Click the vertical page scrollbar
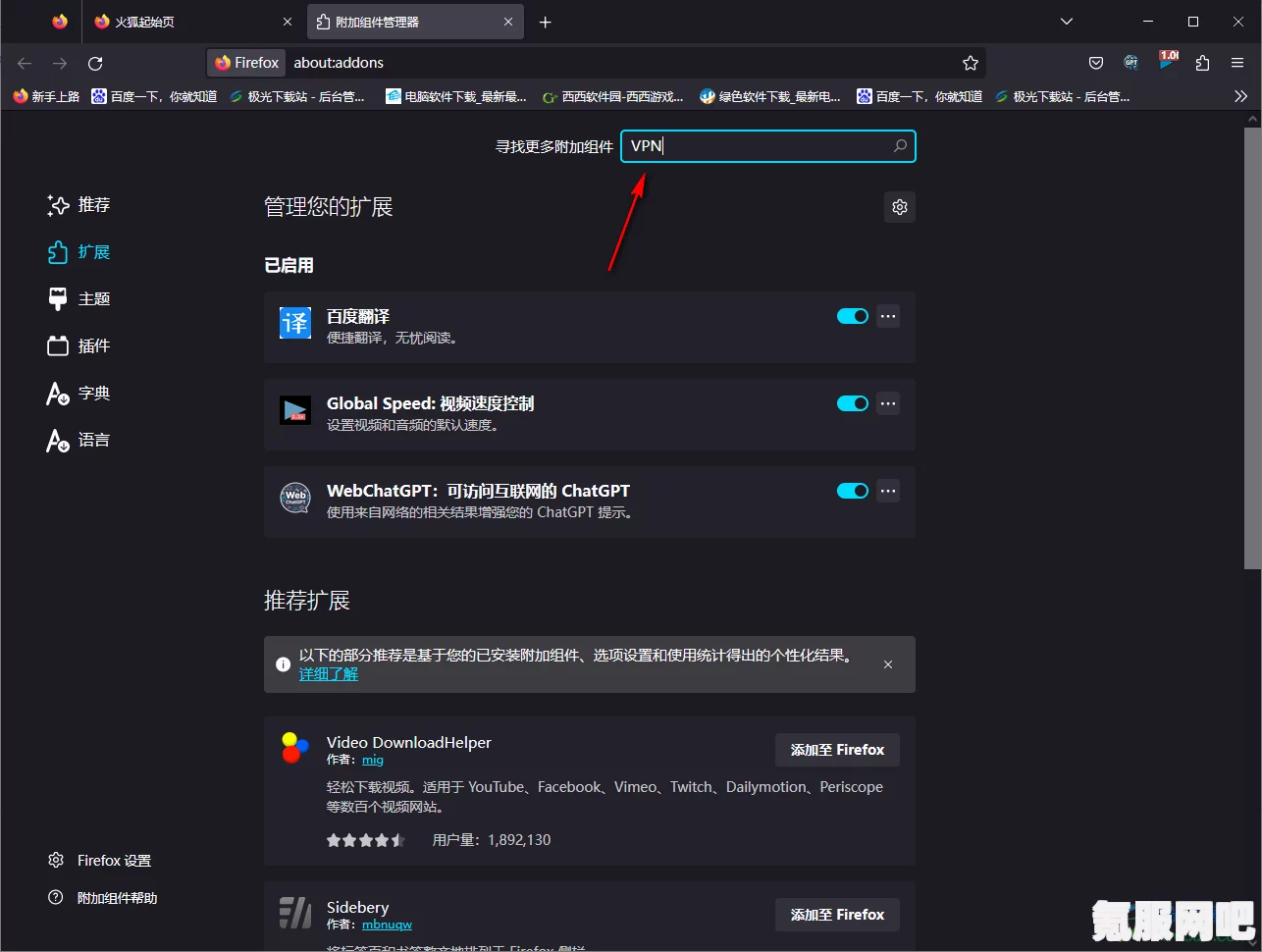Viewport: 1262px width, 952px height. point(1252,347)
